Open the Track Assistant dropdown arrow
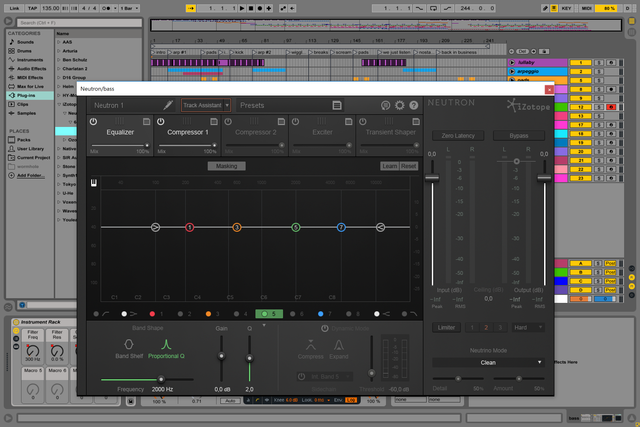This screenshot has width=640, height=427. pyautogui.click(x=227, y=105)
